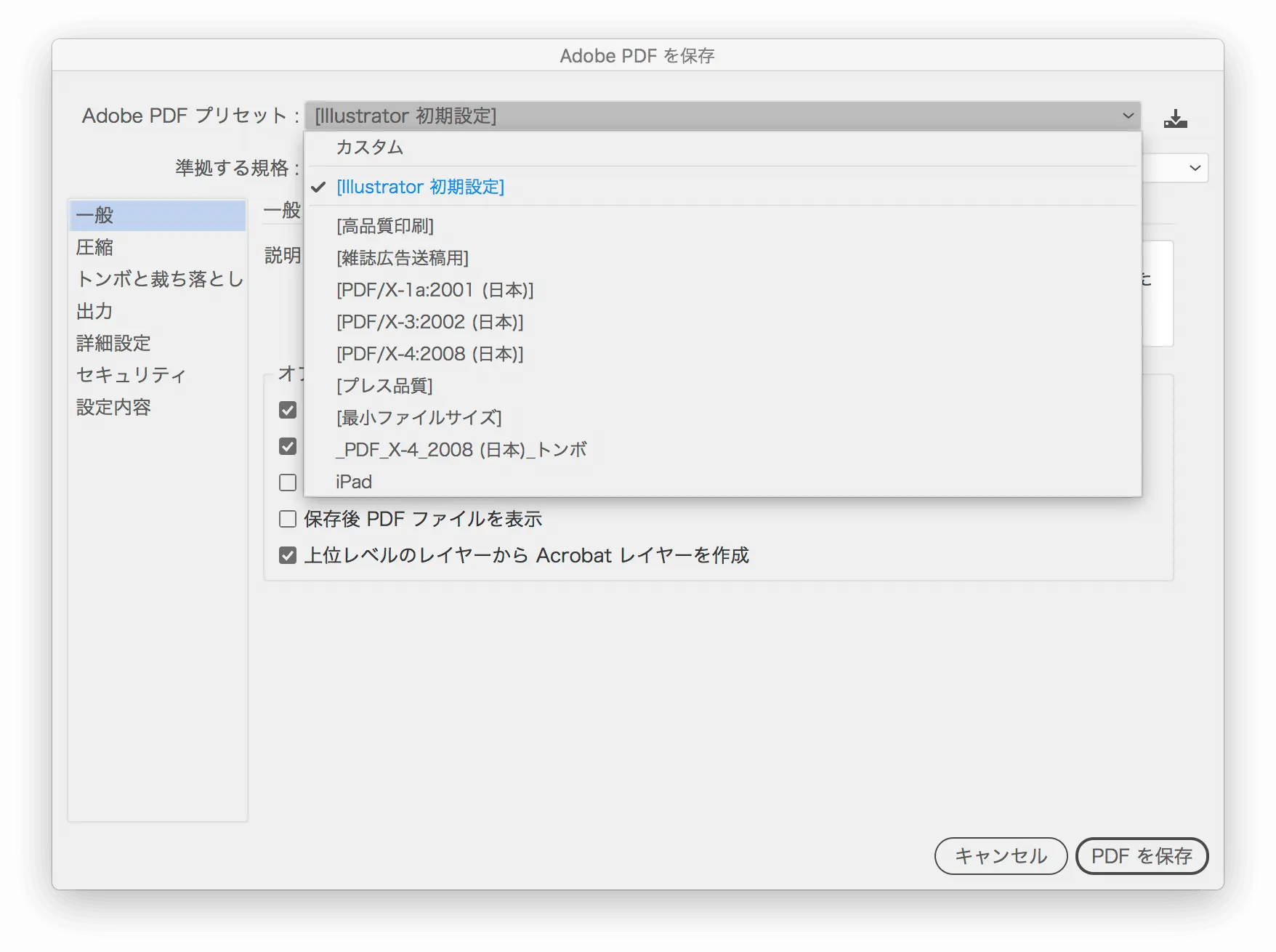Toggle the second checked options checkbox
Viewport: 1276px width, 952px height.
[x=288, y=446]
